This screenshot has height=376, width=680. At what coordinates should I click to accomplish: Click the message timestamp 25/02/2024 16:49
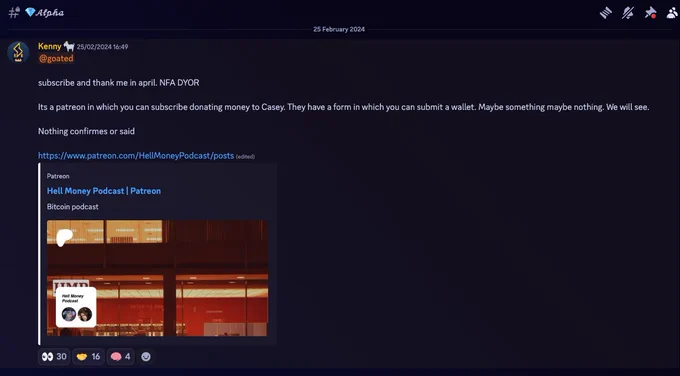coord(102,47)
